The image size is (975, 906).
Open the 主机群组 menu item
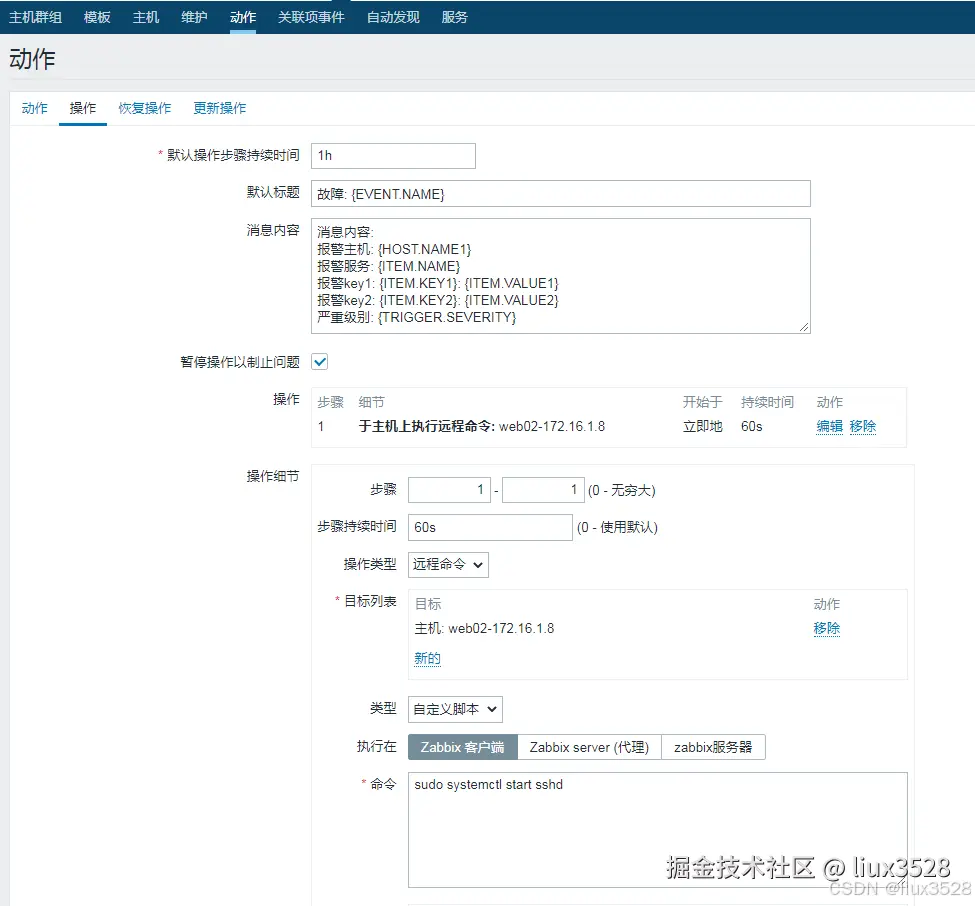(x=35, y=16)
